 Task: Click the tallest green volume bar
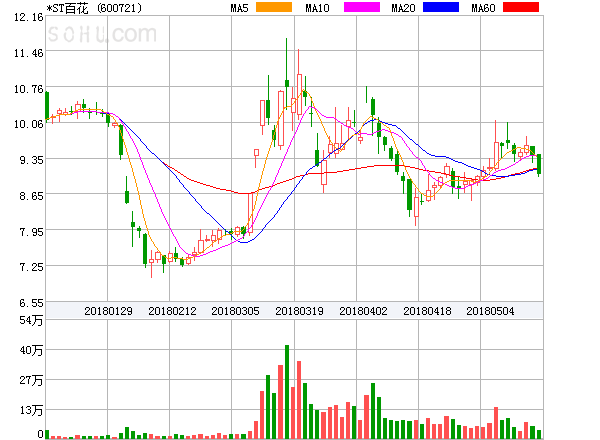(x=287, y=392)
